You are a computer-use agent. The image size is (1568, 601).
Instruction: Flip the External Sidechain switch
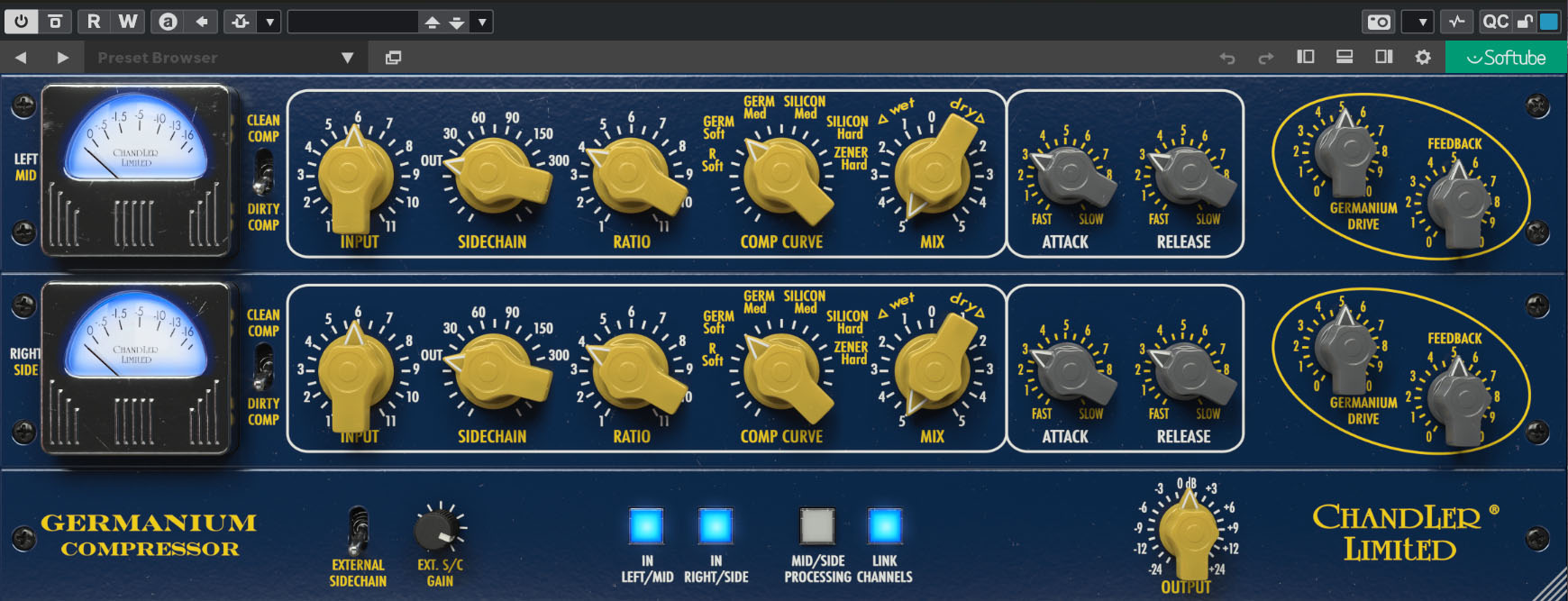point(358,531)
